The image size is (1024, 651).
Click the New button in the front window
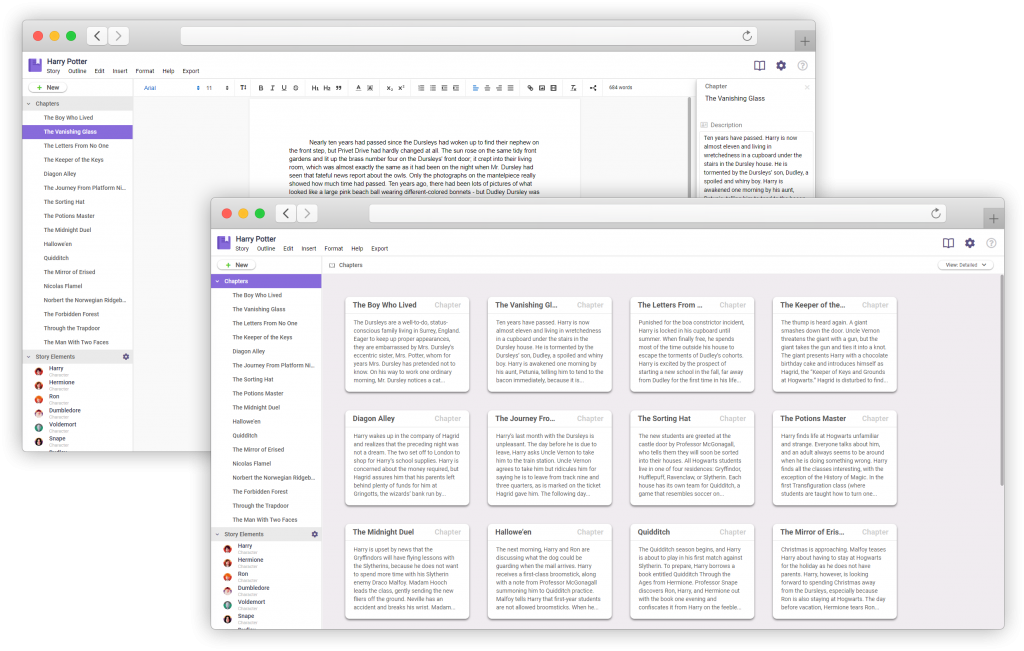click(237, 265)
